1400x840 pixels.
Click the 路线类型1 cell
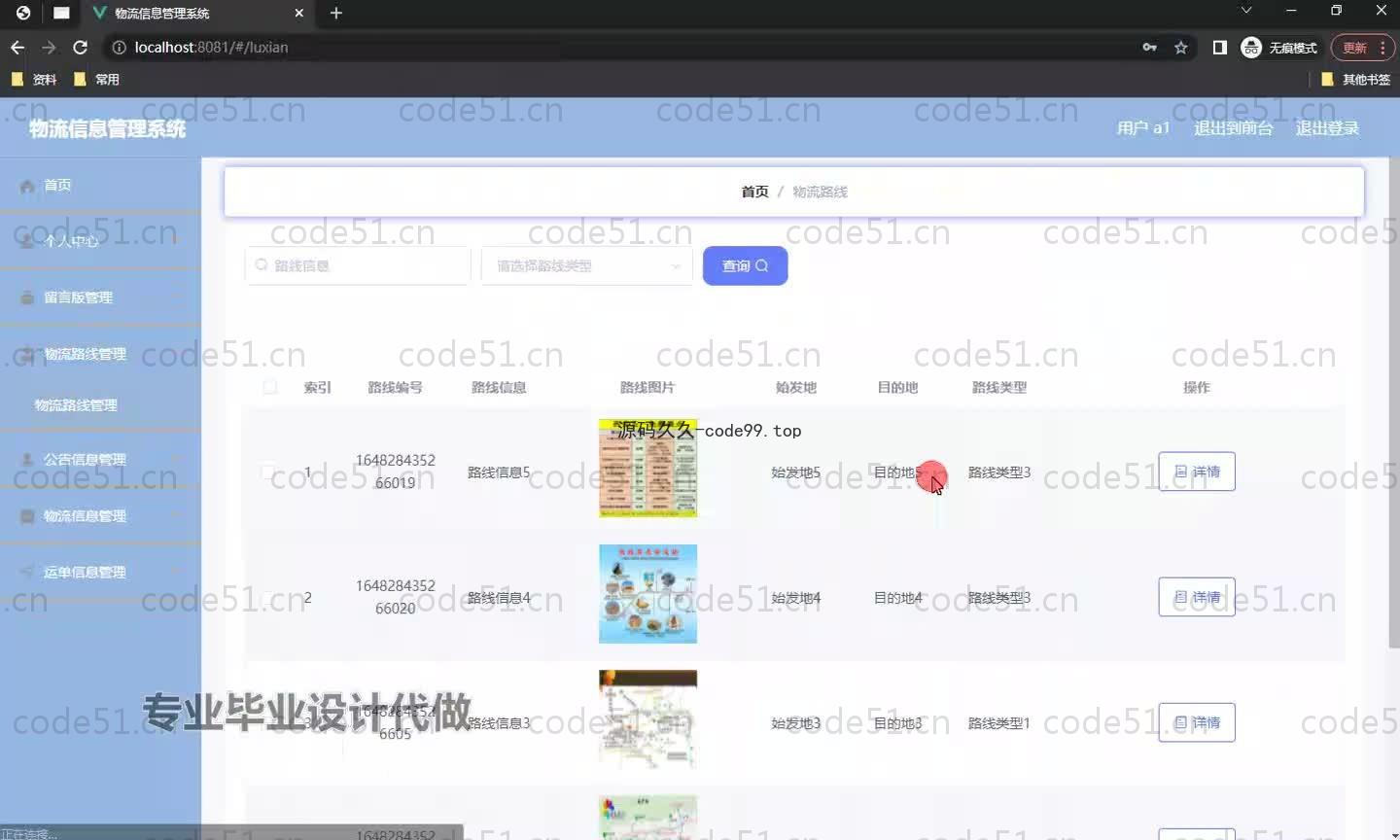click(999, 723)
